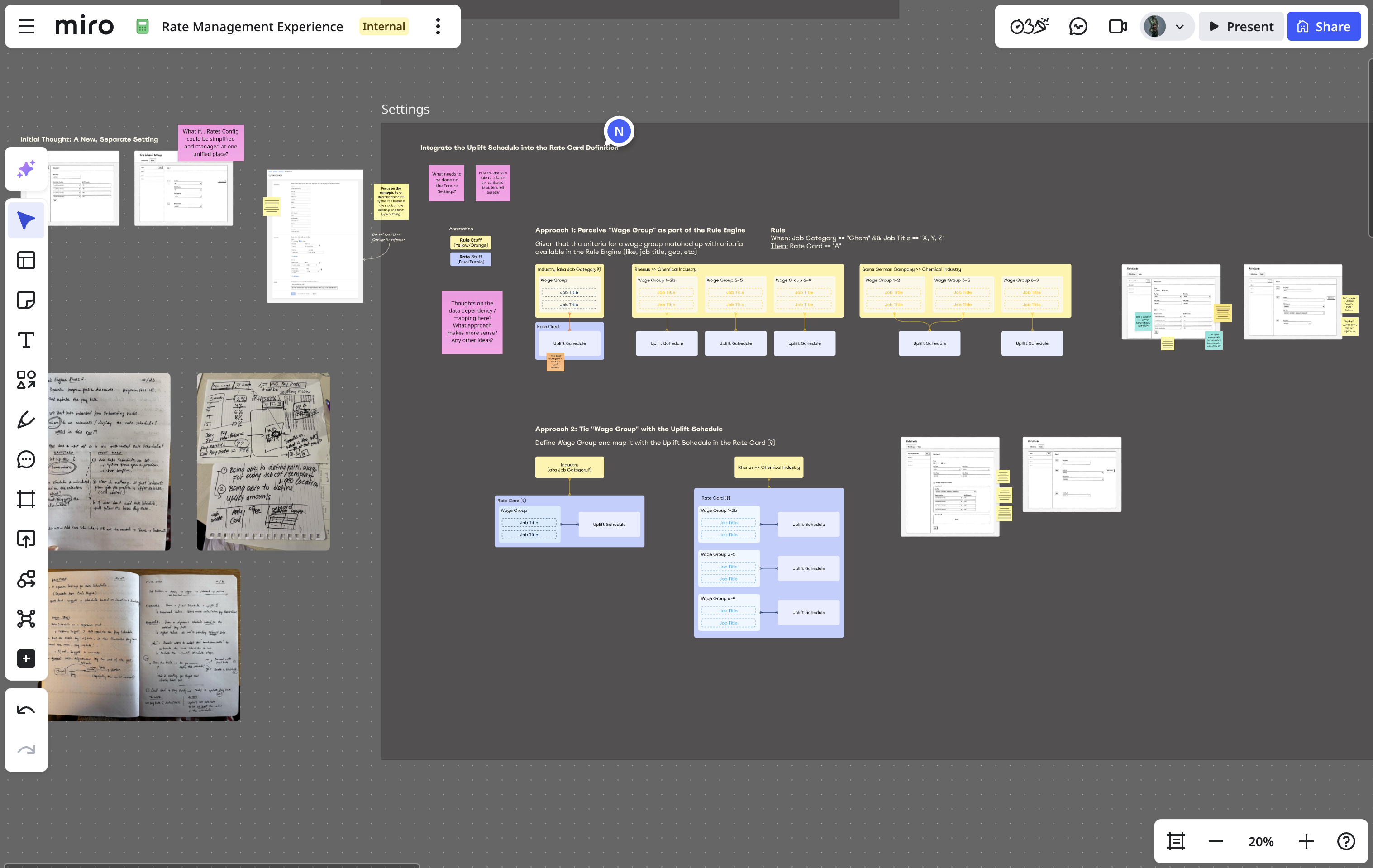
Task: Click the Present button
Action: pyautogui.click(x=1241, y=26)
